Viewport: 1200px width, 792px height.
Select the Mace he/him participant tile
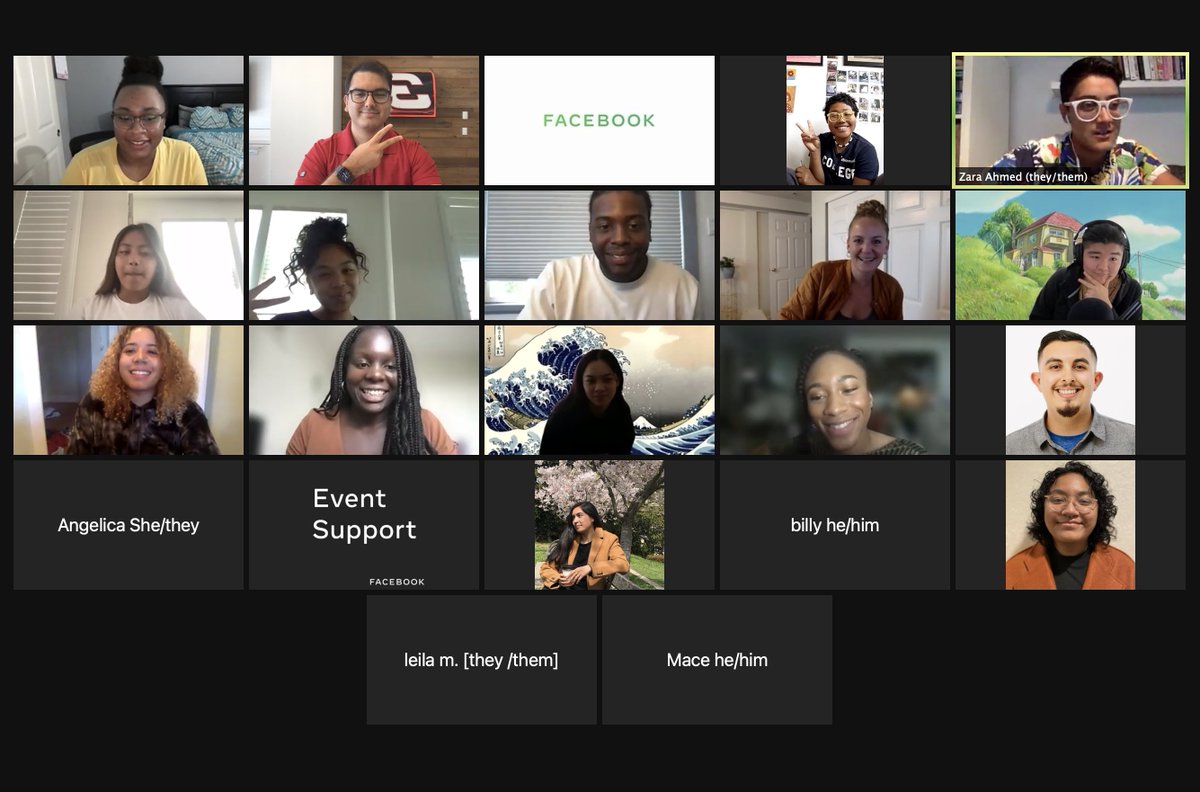(x=717, y=660)
